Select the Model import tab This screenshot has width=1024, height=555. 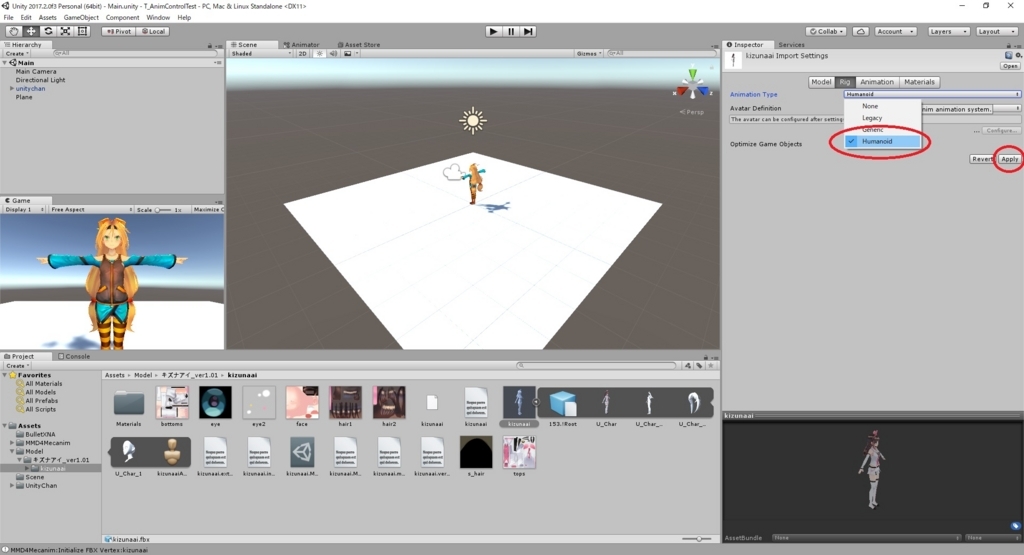[x=821, y=82]
